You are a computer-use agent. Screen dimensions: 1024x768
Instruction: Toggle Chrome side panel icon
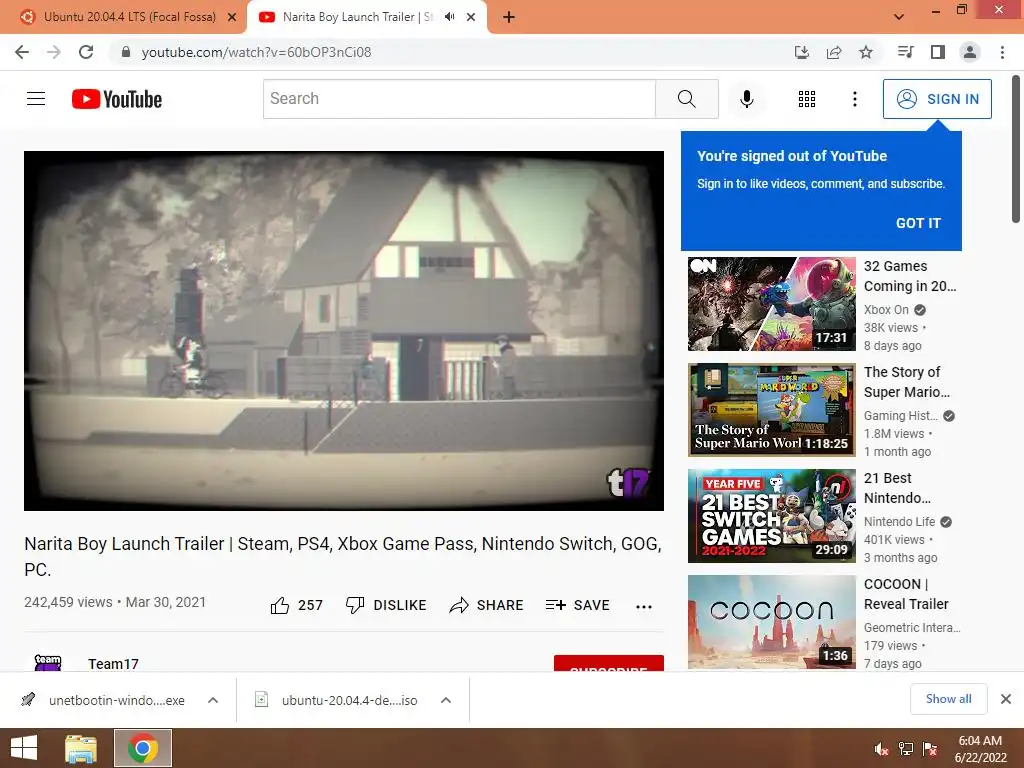[938, 52]
